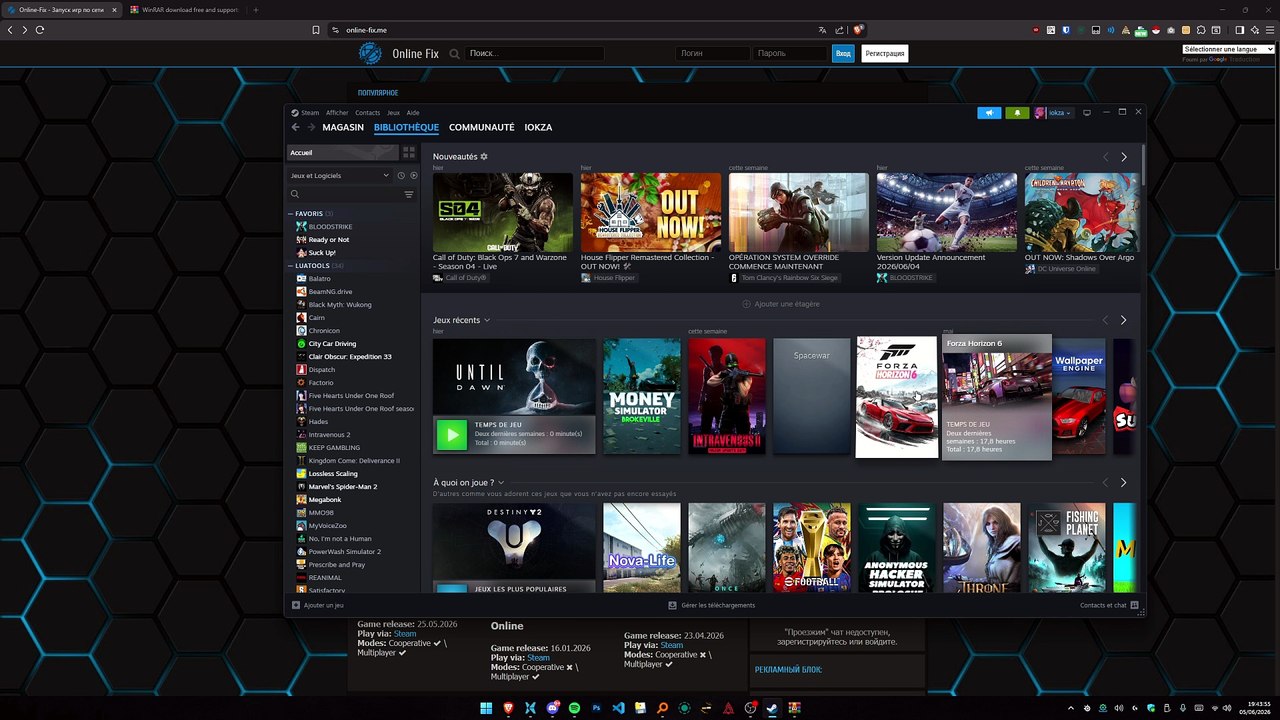Bookmark the page in browser address bar
The width and height of the screenshot is (1280, 720).
coord(316,30)
